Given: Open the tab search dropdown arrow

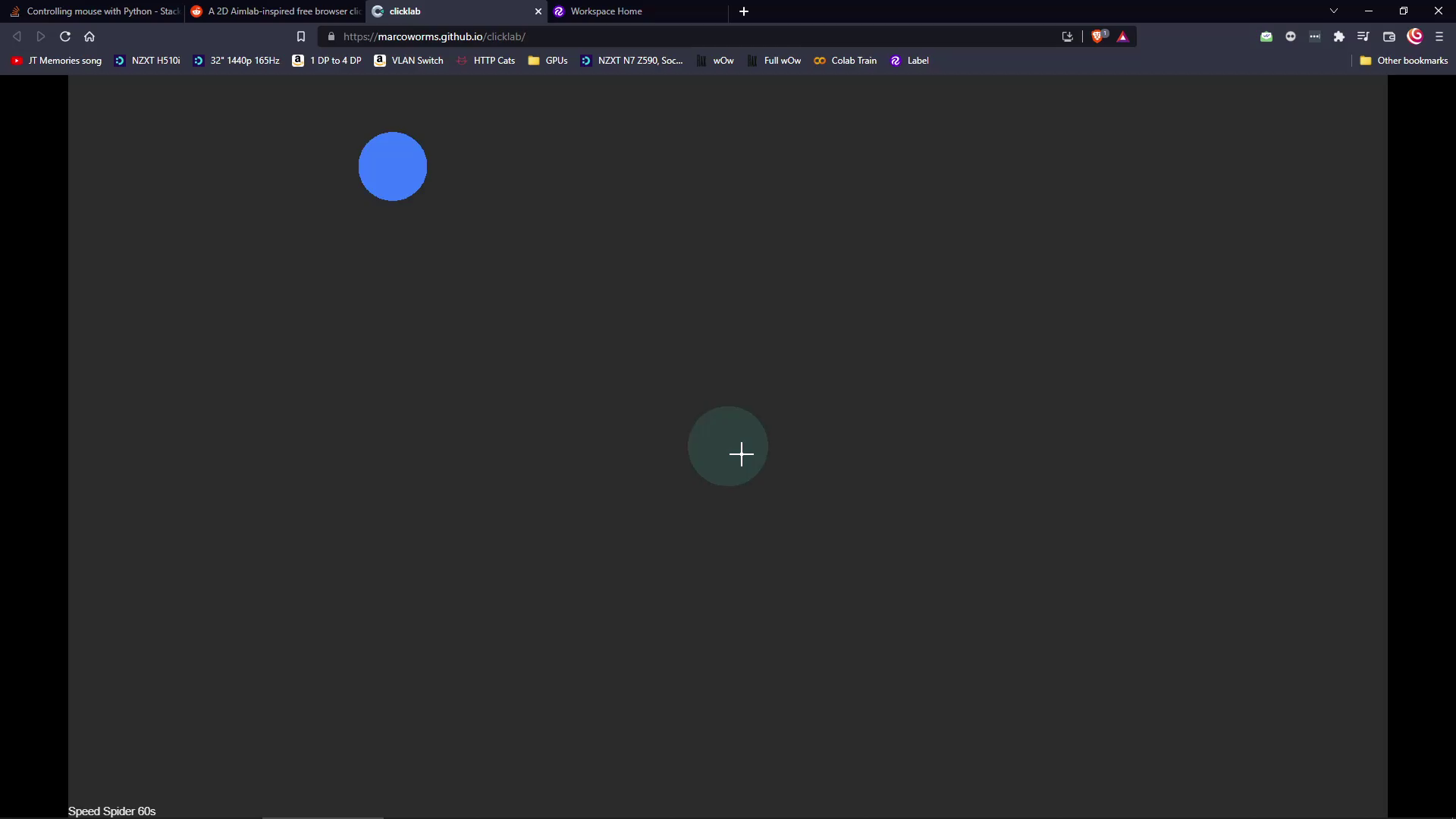Looking at the screenshot, I should tap(1333, 11).
